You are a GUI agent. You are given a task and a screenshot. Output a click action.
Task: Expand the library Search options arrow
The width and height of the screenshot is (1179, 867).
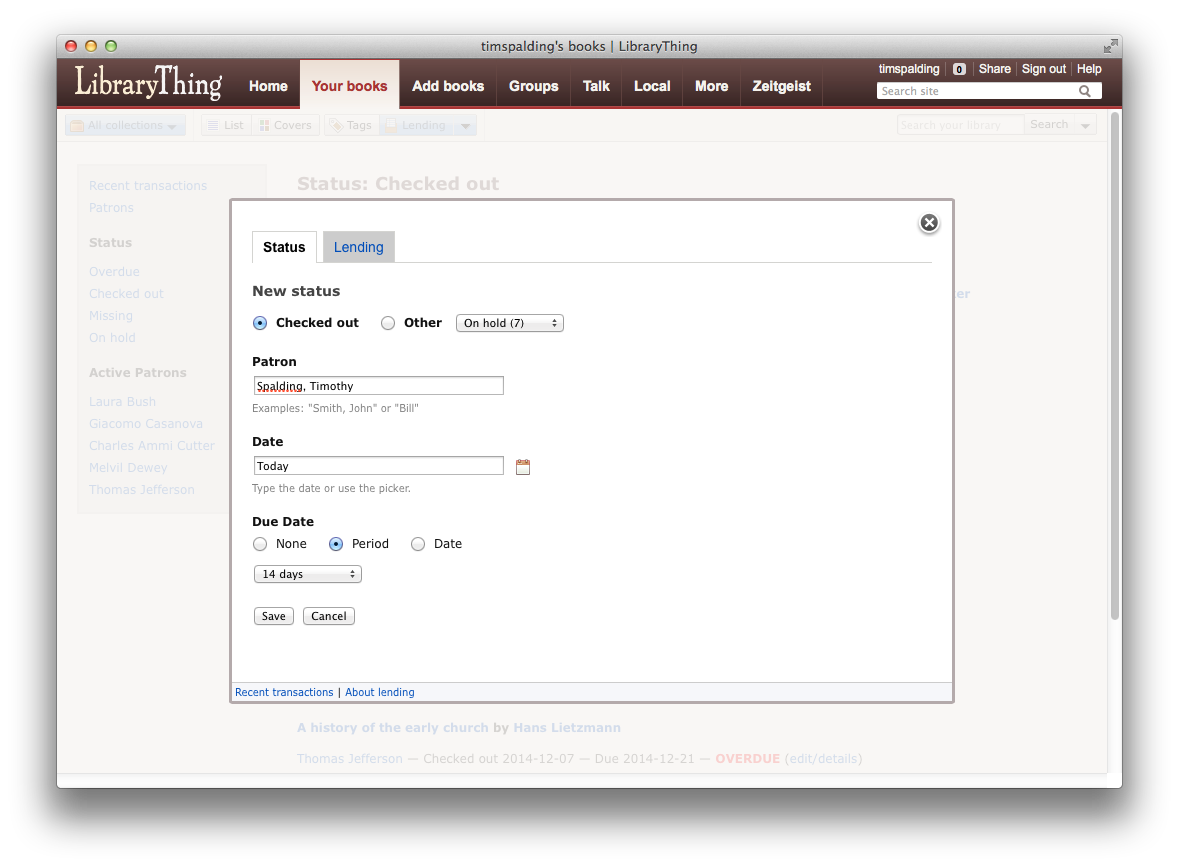tap(1085, 126)
